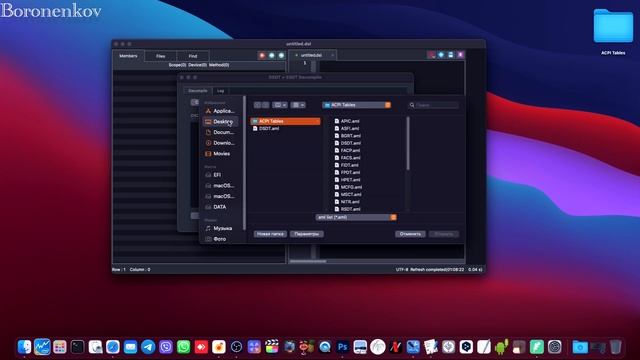Go forward in the file dialog

(265, 105)
